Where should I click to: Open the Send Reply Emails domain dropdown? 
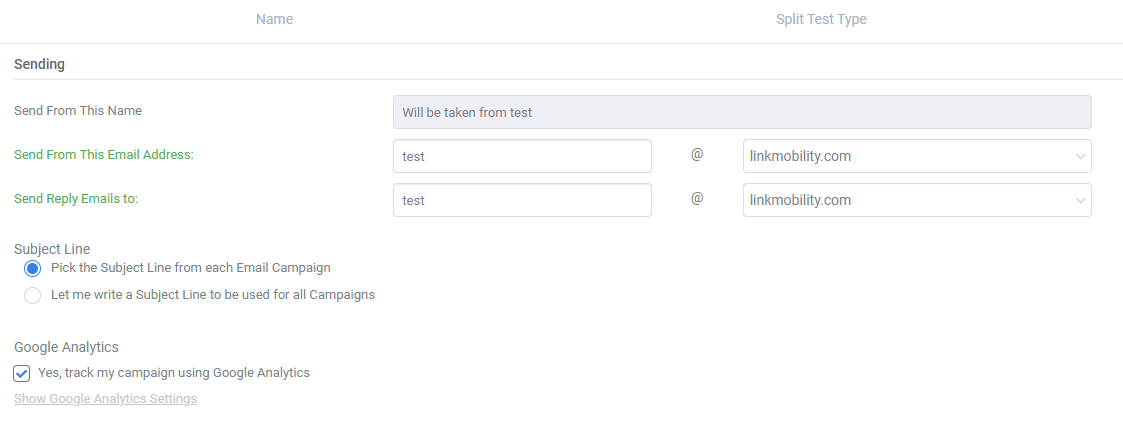coord(917,201)
